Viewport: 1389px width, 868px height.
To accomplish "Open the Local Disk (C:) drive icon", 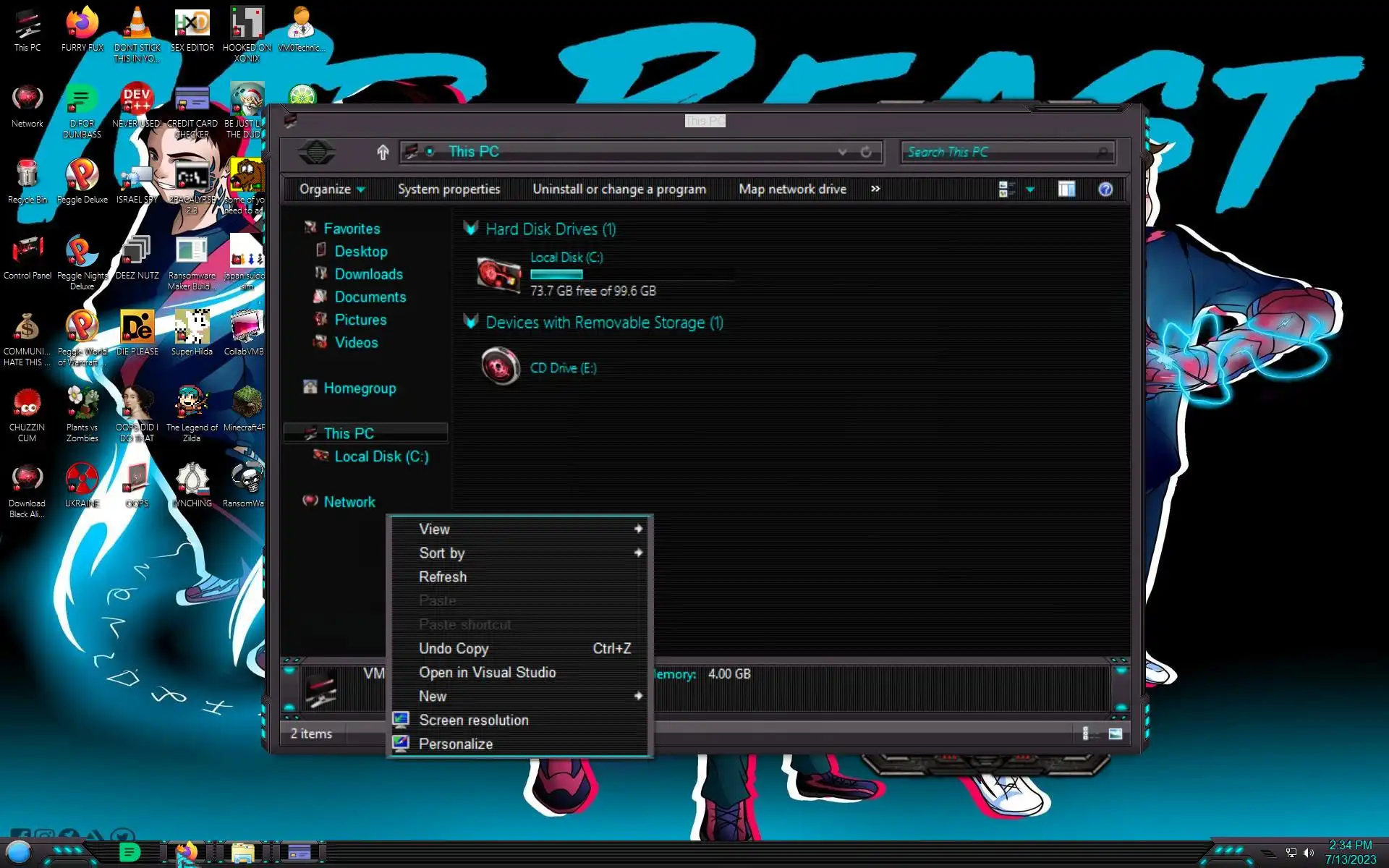I will tap(498, 275).
